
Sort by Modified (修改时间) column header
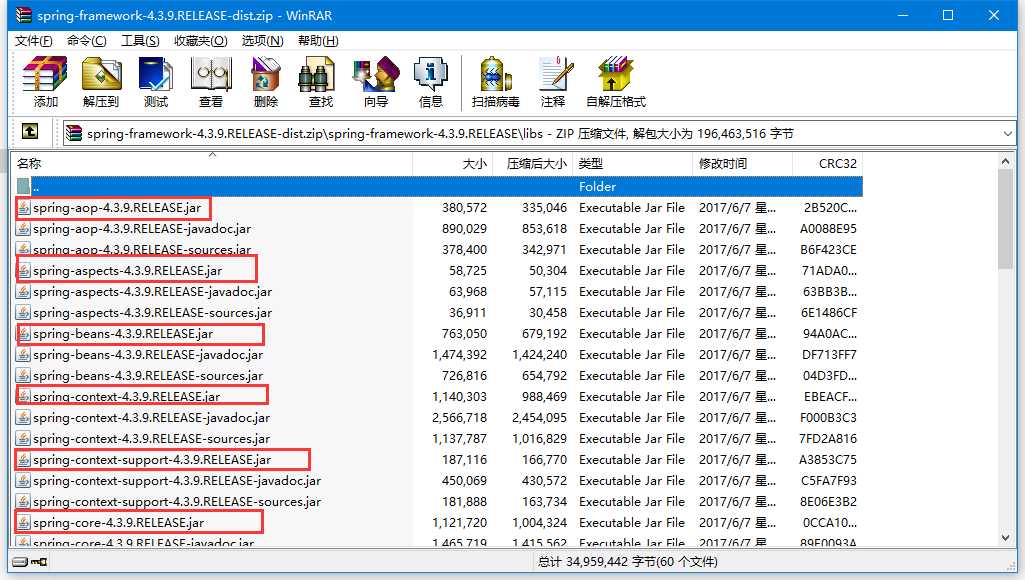coord(742,163)
